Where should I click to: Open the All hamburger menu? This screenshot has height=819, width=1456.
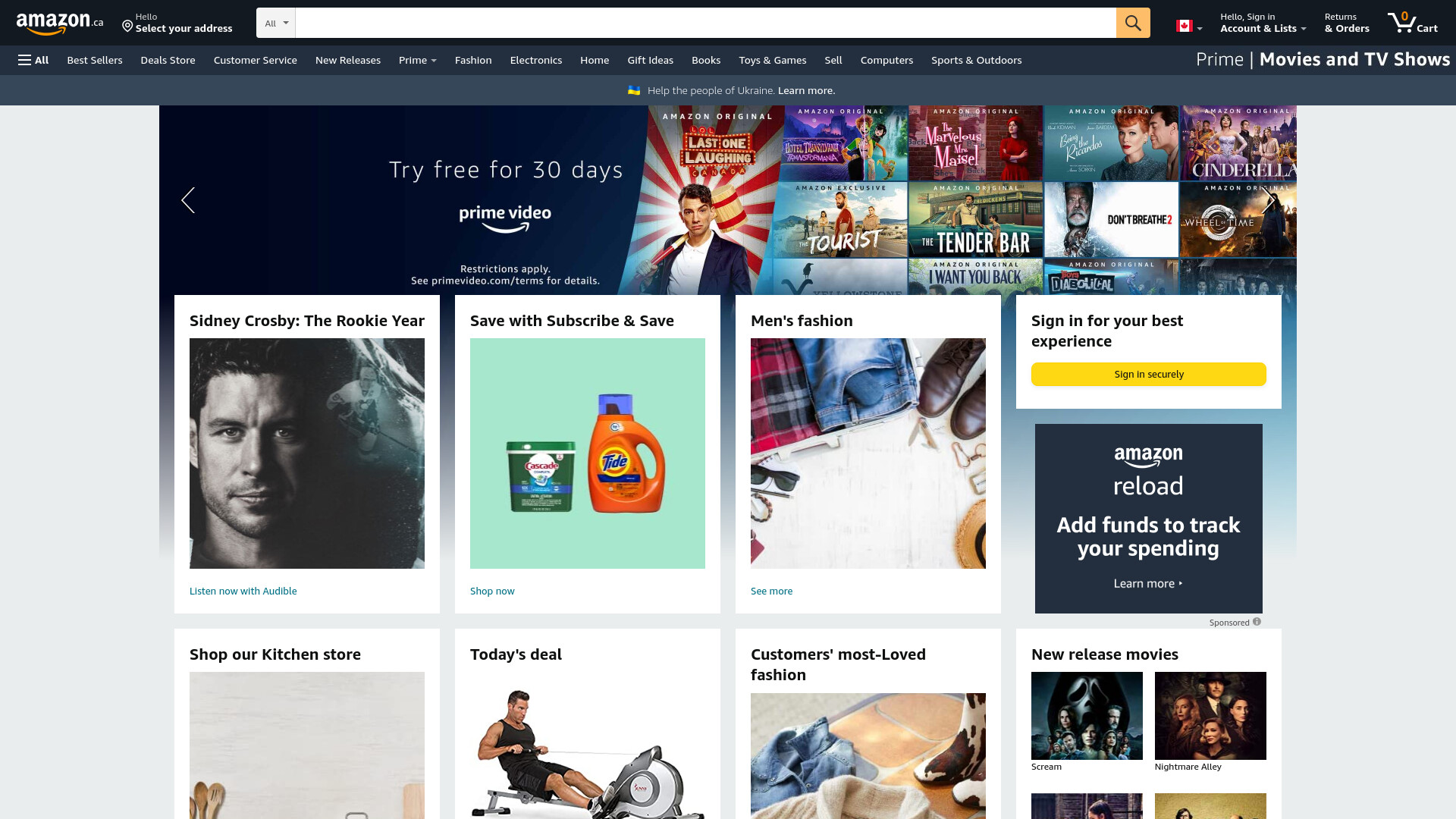click(x=33, y=60)
